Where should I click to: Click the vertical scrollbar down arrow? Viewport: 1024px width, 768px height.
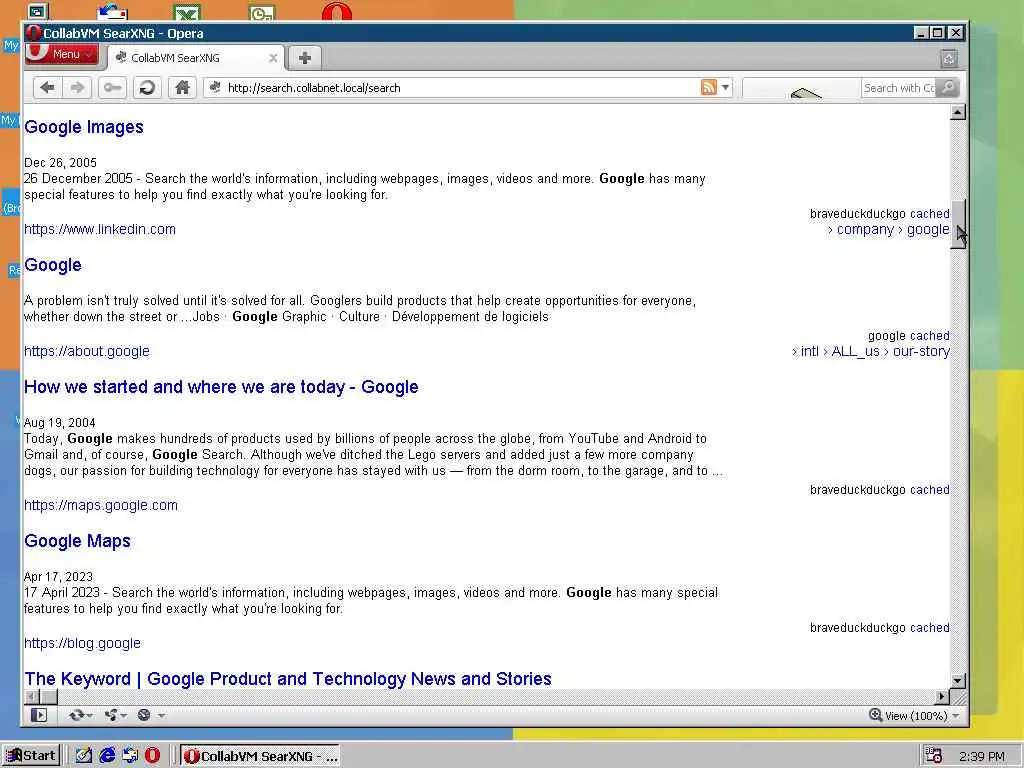[x=957, y=680]
